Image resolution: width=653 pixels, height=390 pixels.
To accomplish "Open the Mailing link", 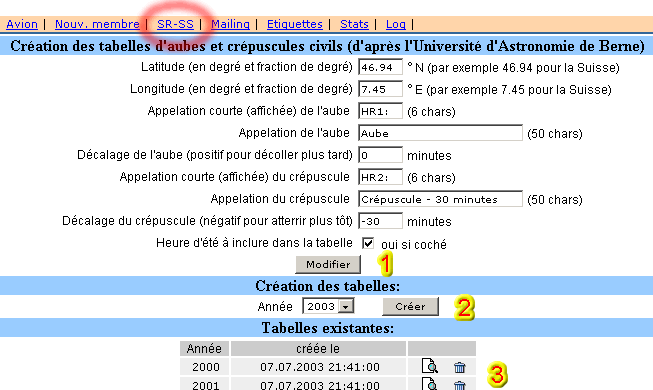I will (x=230, y=24).
